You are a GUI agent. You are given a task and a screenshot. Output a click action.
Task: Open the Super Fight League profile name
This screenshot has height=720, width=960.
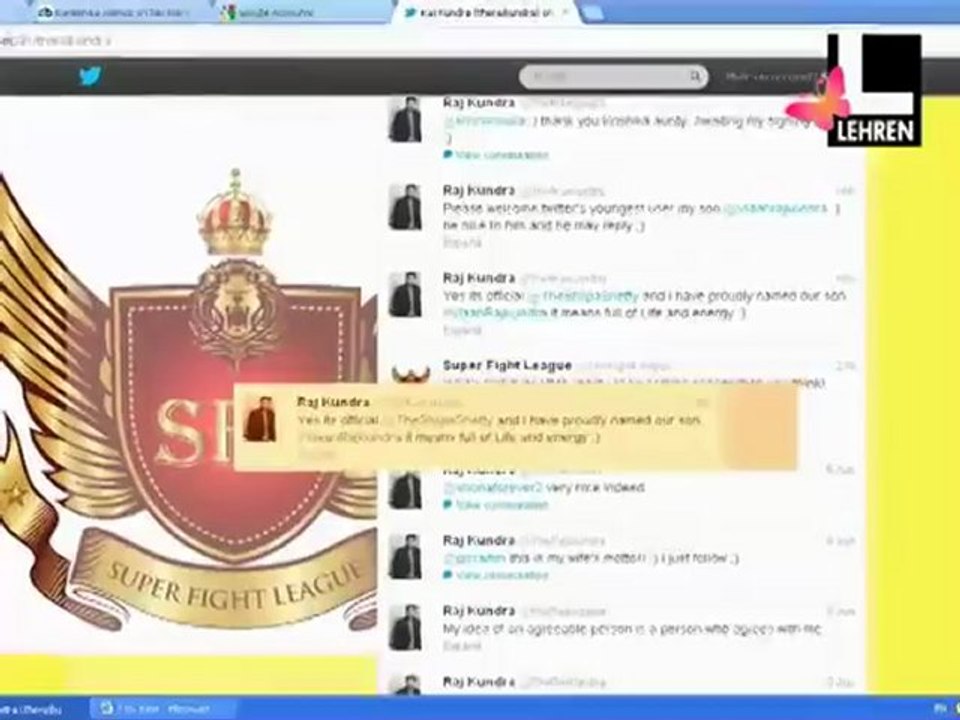(x=507, y=366)
